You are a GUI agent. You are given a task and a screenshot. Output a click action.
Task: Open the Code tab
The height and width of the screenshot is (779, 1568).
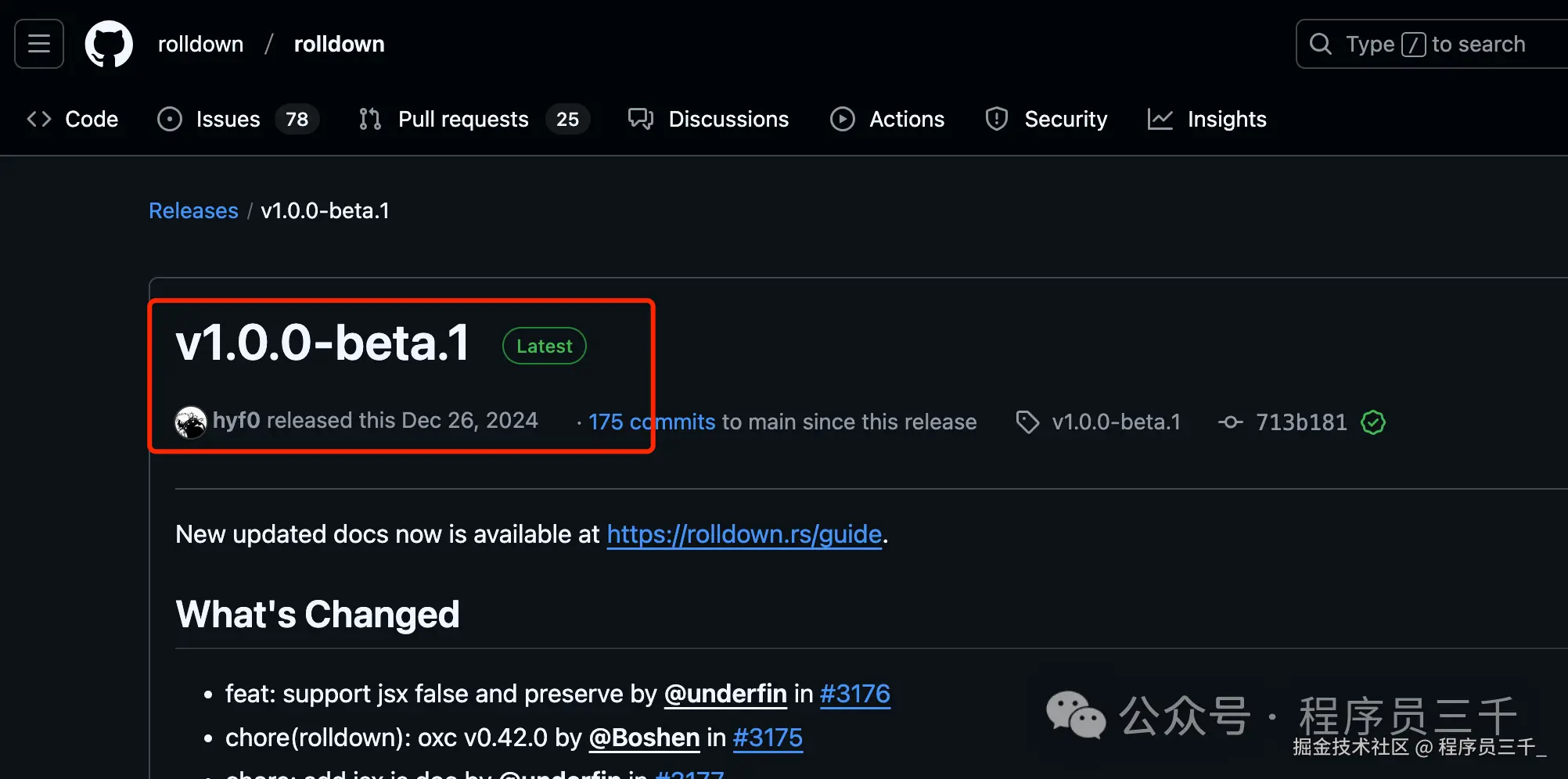73,119
